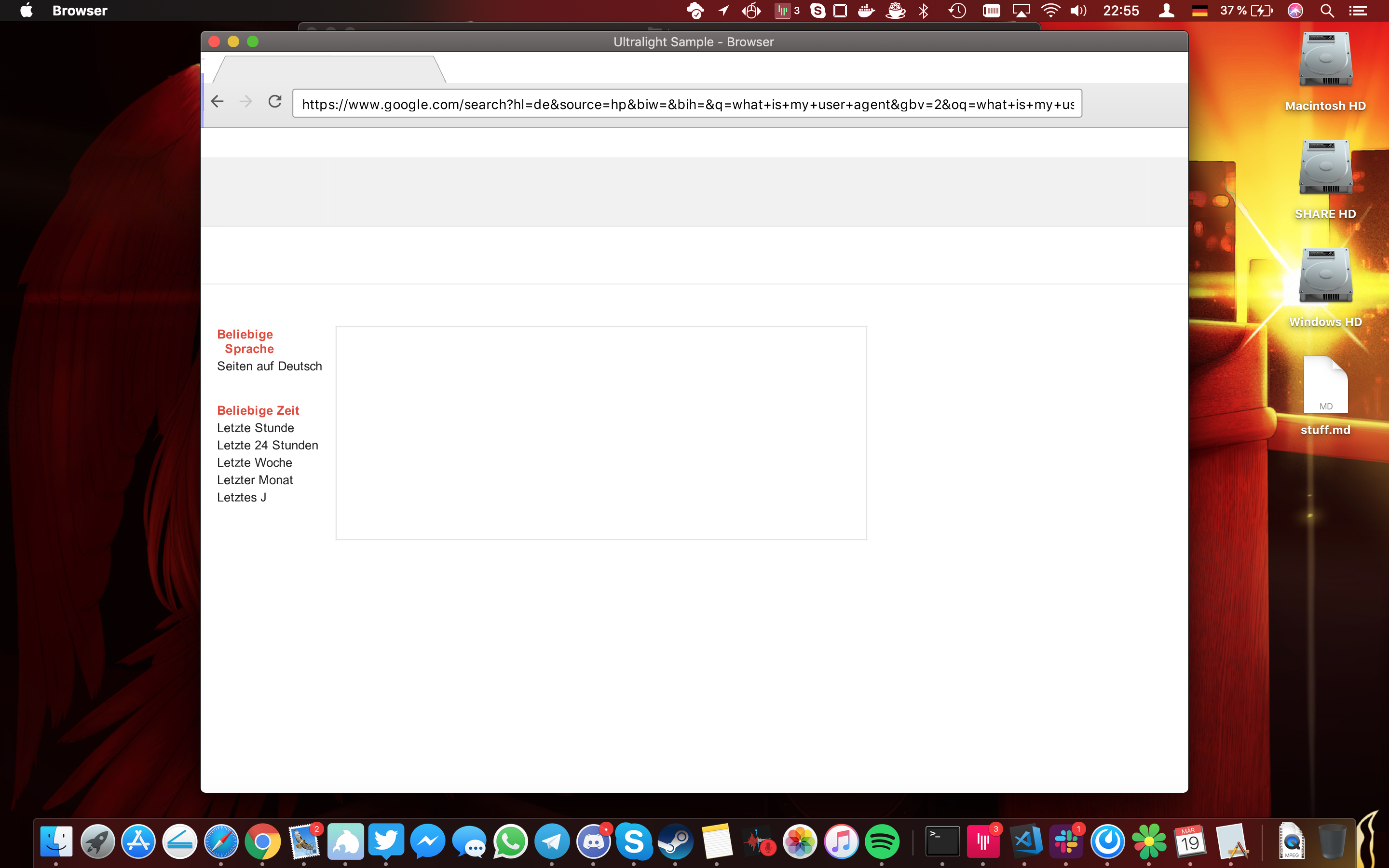Choose Letzte 24 Stunden filter

point(268,445)
